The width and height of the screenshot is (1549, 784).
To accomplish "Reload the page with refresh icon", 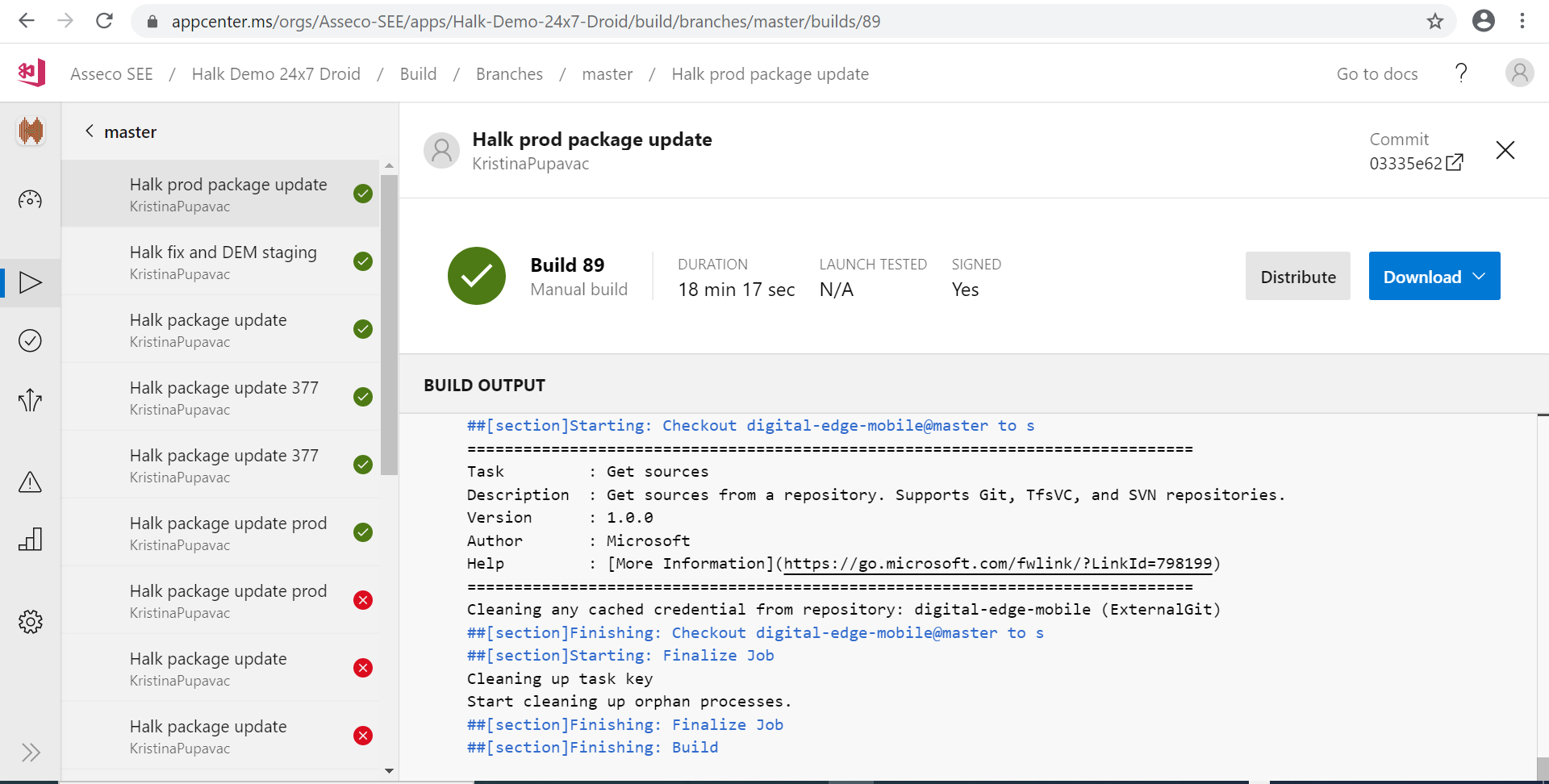I will point(104,21).
